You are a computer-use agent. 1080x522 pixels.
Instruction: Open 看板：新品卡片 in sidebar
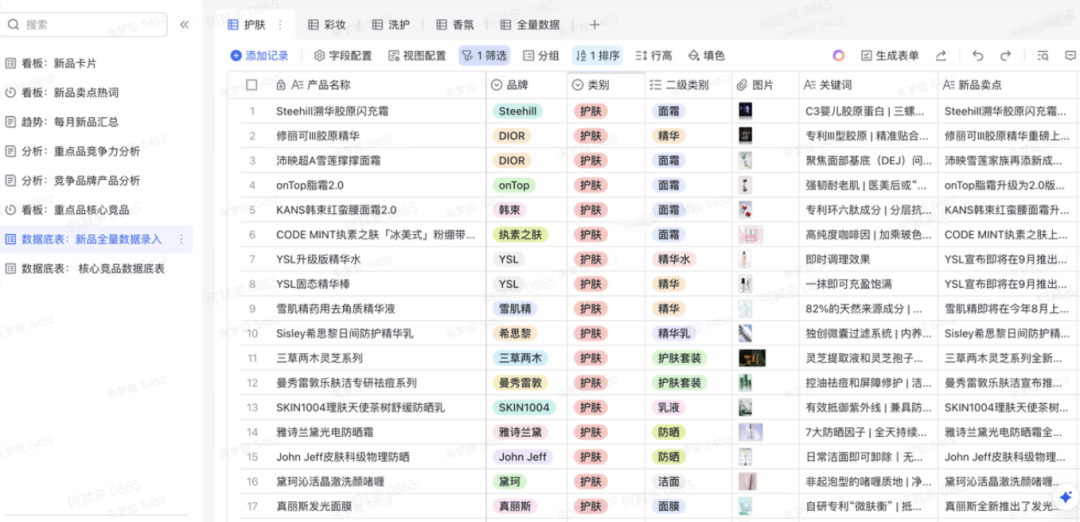tap(96, 63)
